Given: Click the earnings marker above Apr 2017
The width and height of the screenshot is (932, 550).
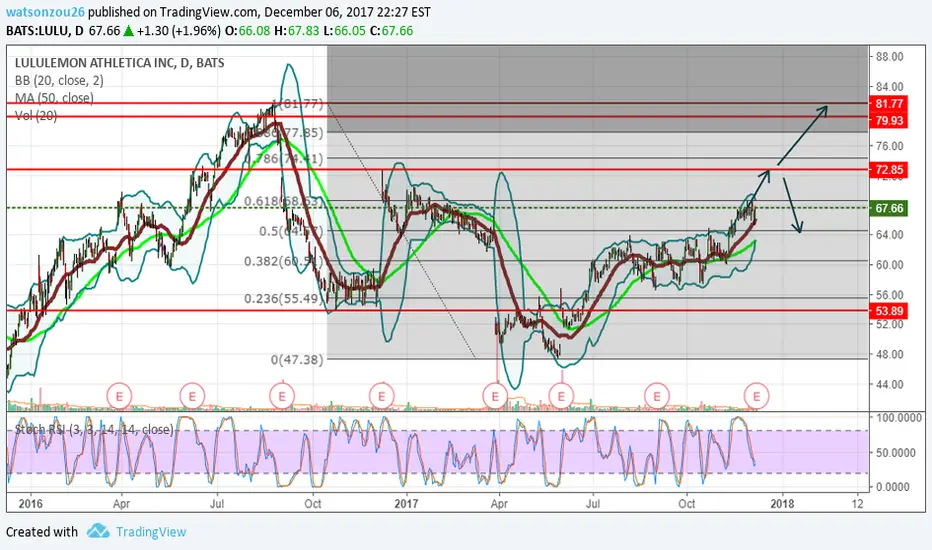Looking at the screenshot, I should pyautogui.click(x=495, y=396).
